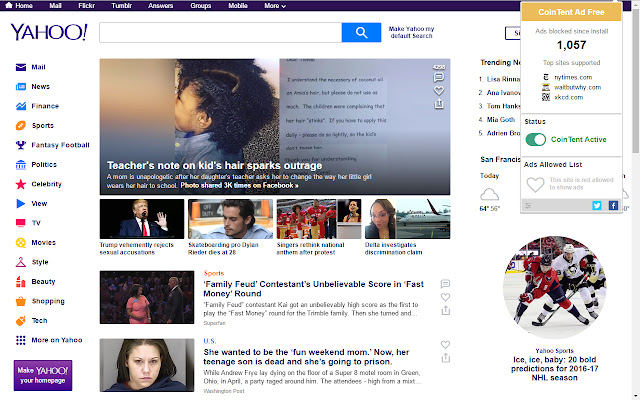Viewport: 640px width, 400px height.
Task: Click the Movies icon in sidebar
Action: pyautogui.click(x=21, y=242)
